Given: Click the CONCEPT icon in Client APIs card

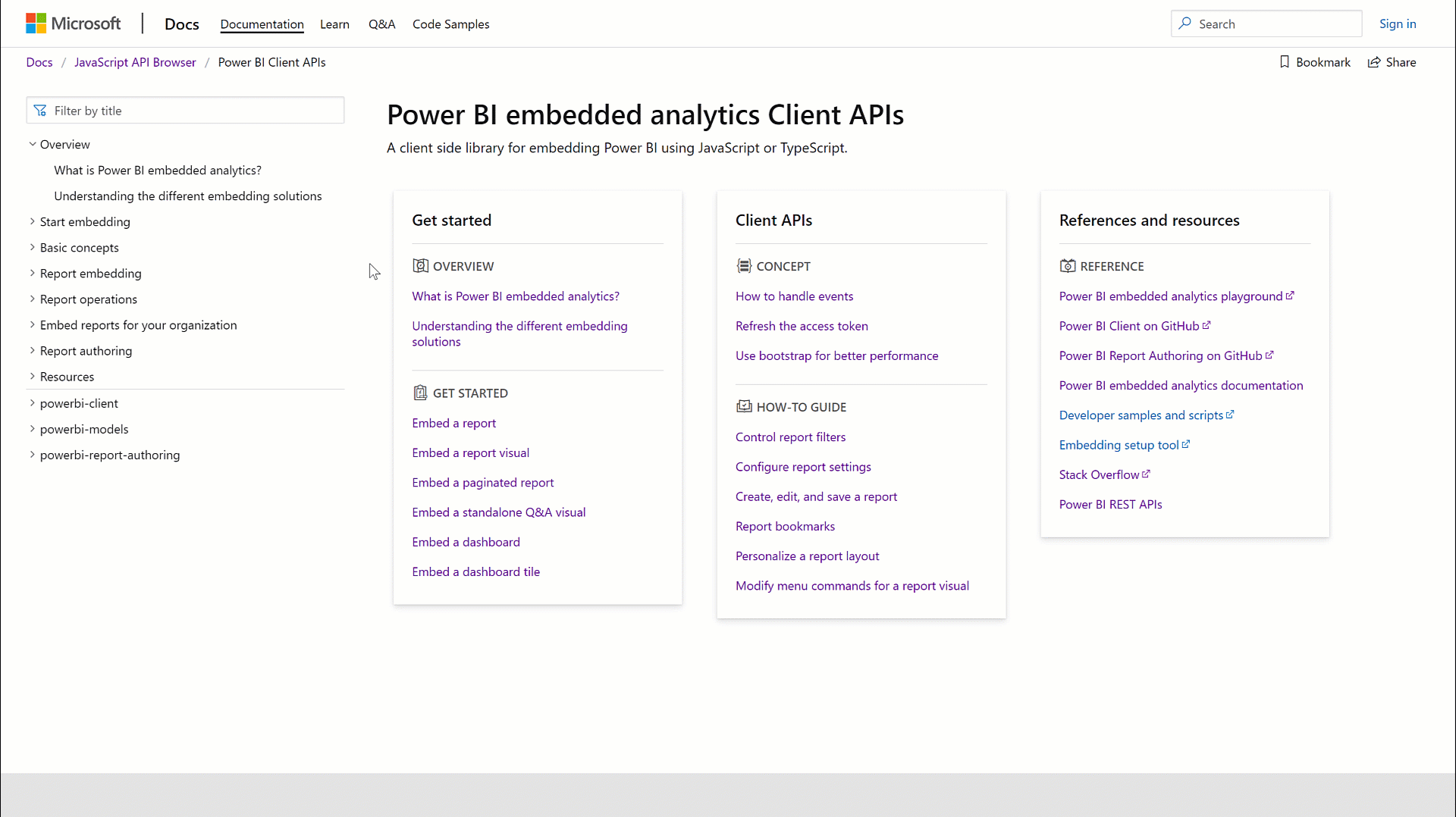Looking at the screenshot, I should click(x=744, y=266).
